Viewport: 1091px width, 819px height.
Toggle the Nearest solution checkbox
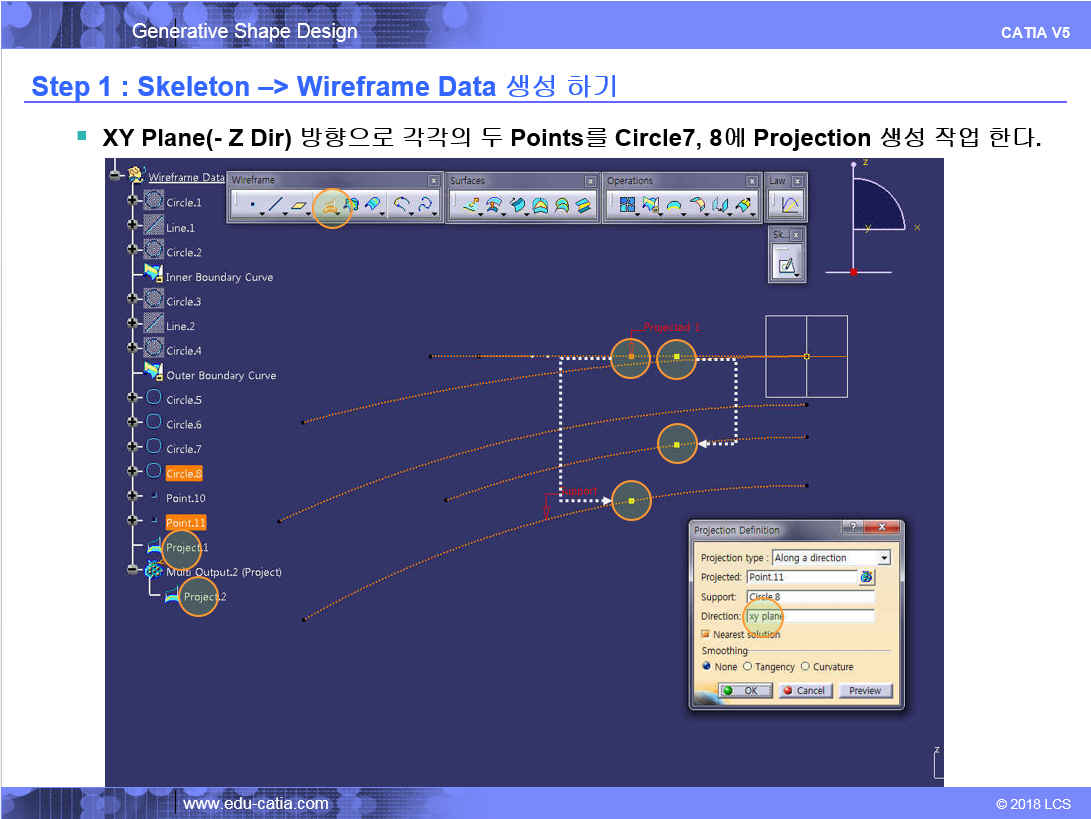(705, 634)
